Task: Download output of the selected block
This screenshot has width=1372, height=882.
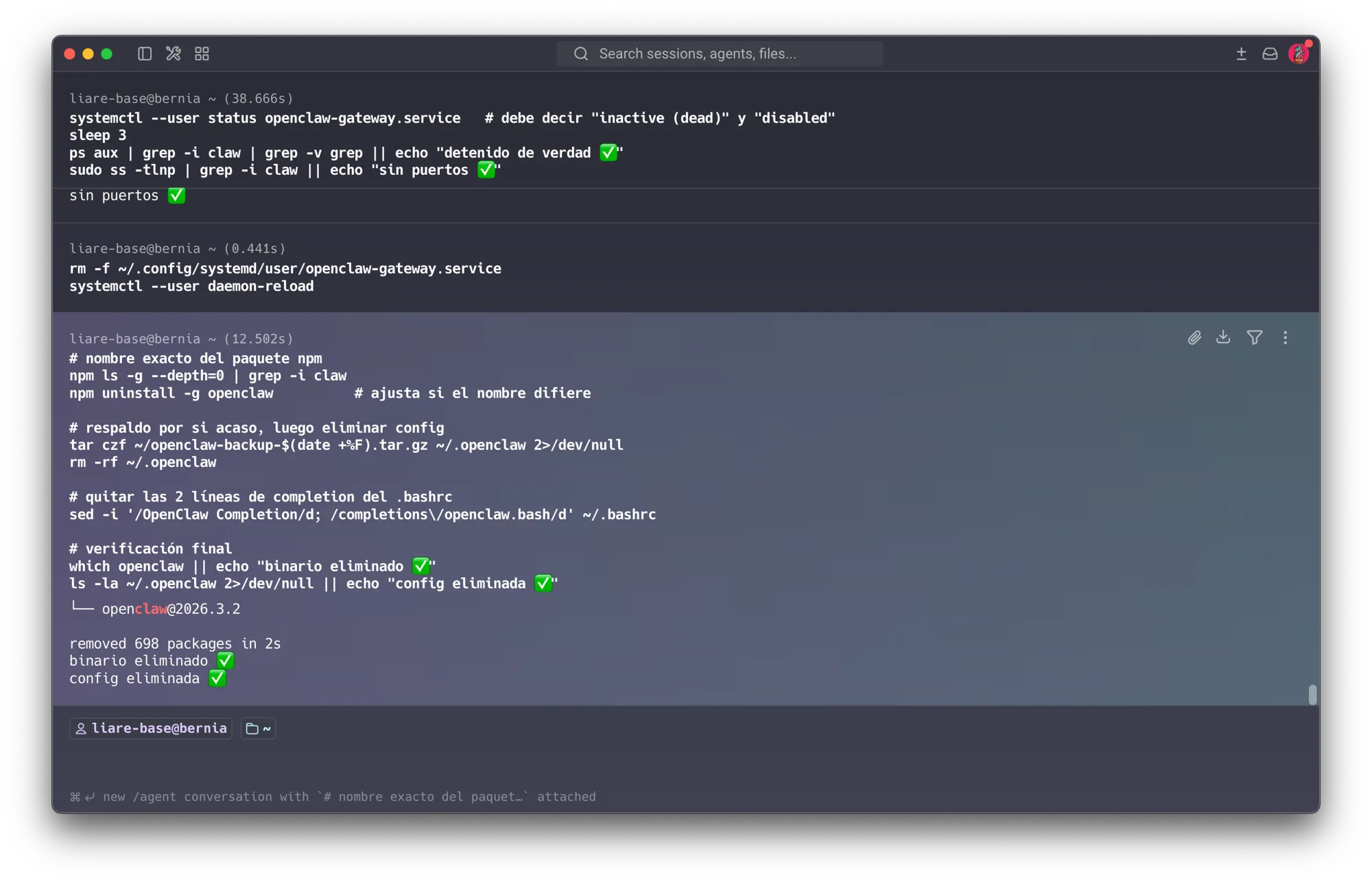Action: pos(1223,337)
